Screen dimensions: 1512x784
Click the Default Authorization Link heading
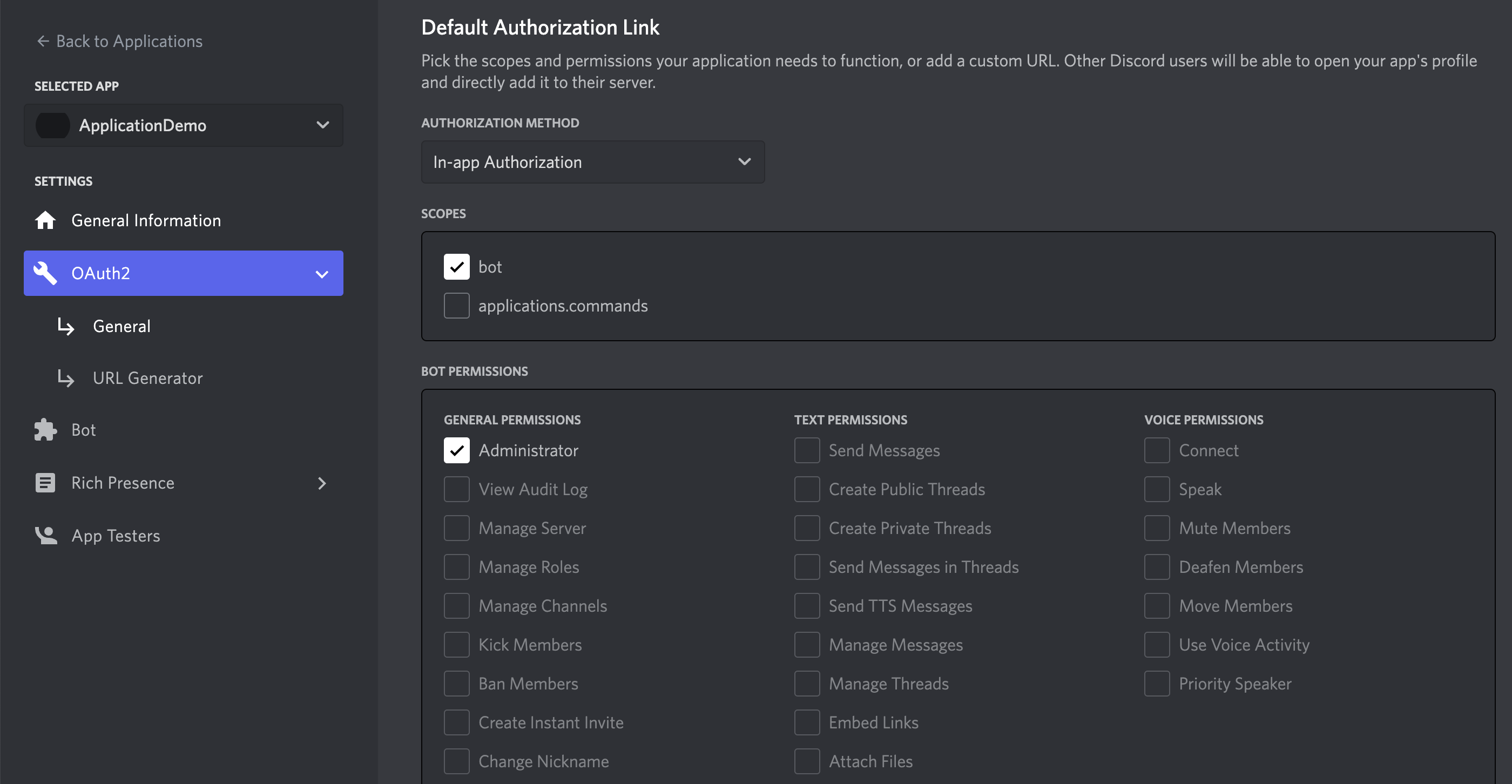pos(540,28)
